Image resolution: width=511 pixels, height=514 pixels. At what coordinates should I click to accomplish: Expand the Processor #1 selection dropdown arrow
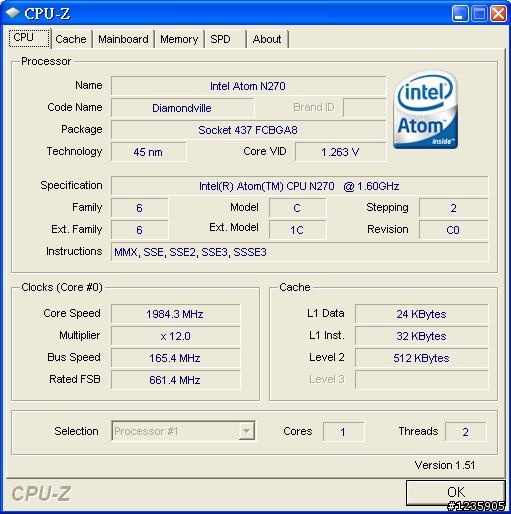pyautogui.click(x=246, y=431)
